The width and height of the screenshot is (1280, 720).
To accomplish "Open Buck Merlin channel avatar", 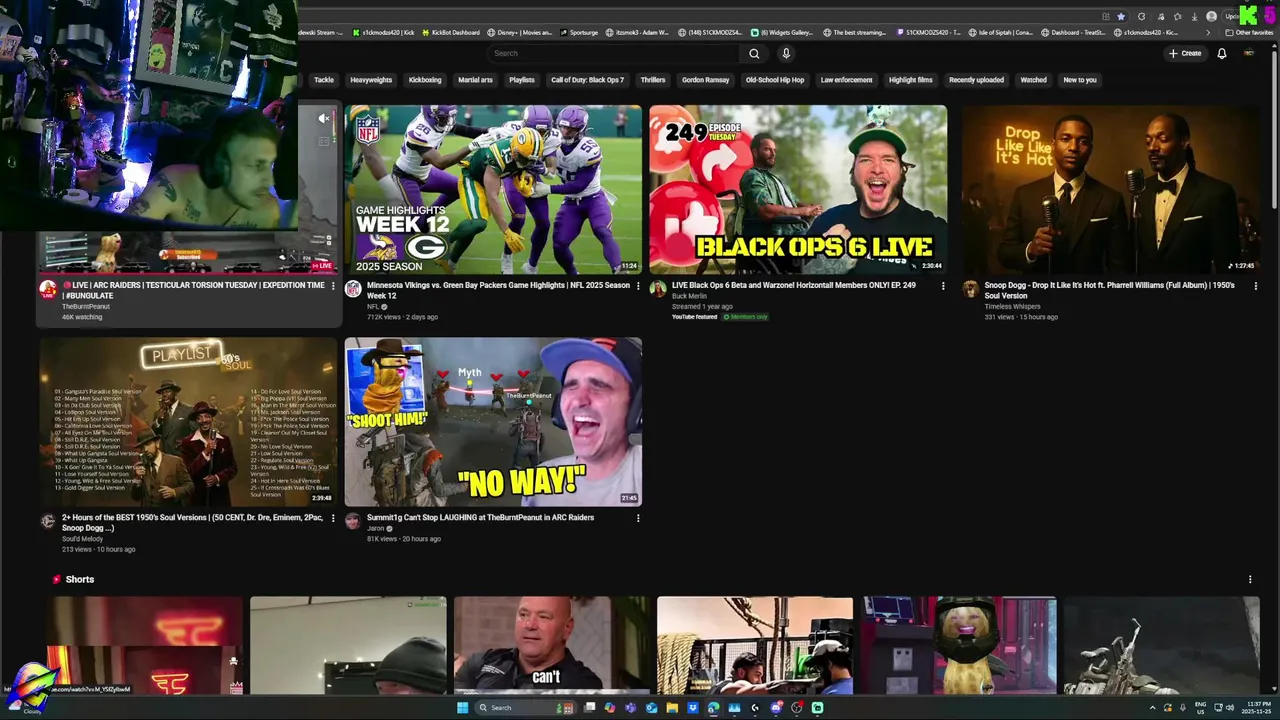I will pos(658,288).
